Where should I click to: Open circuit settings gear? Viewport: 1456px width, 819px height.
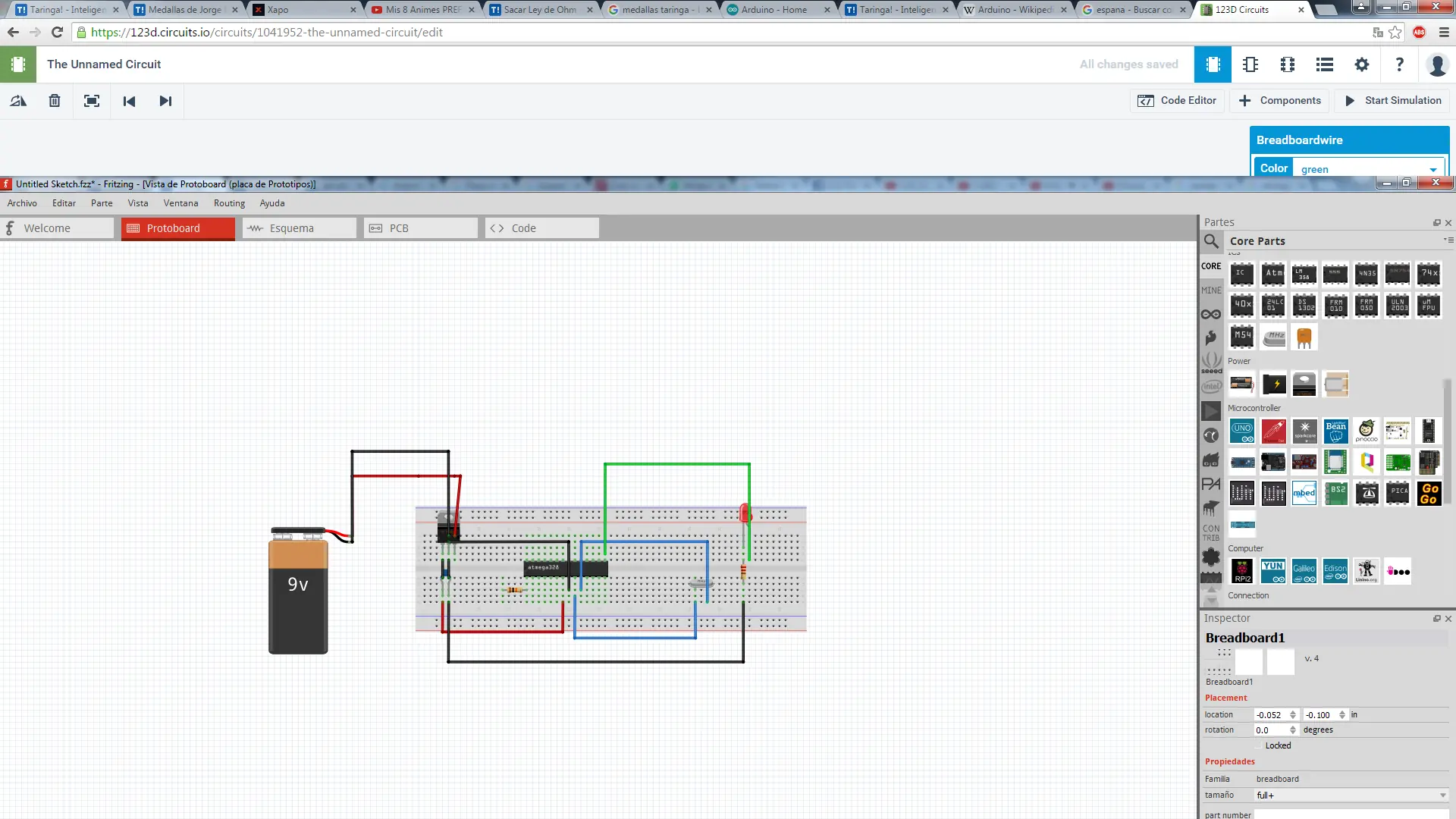(1362, 64)
